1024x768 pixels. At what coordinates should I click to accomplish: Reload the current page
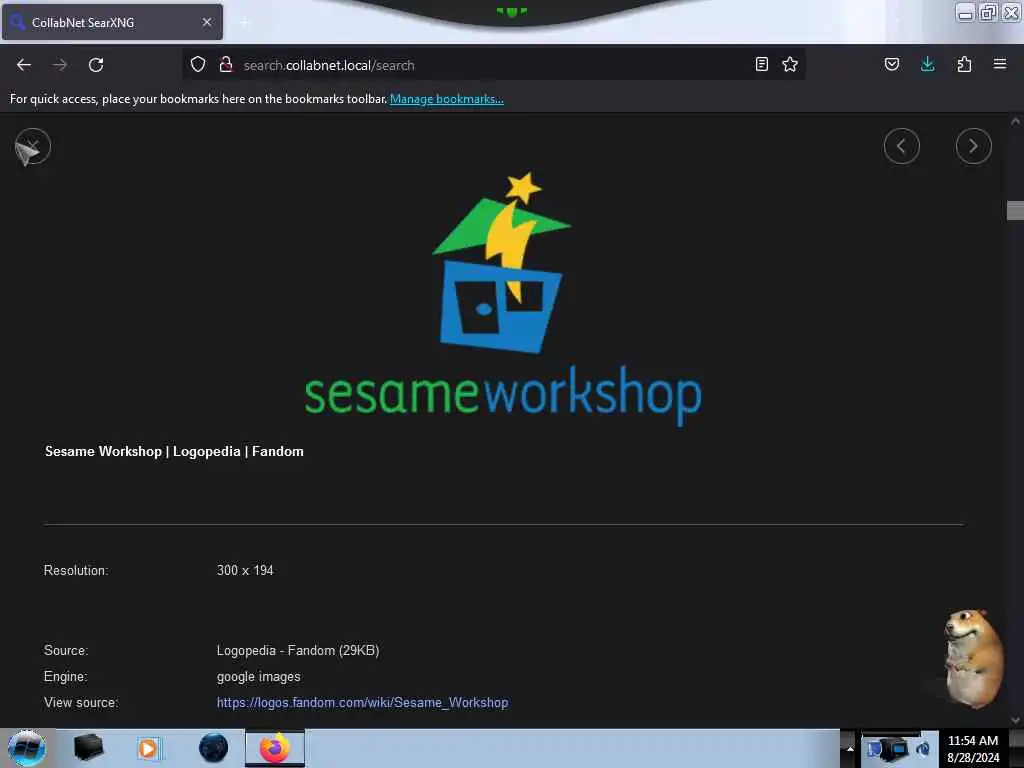tap(96, 65)
